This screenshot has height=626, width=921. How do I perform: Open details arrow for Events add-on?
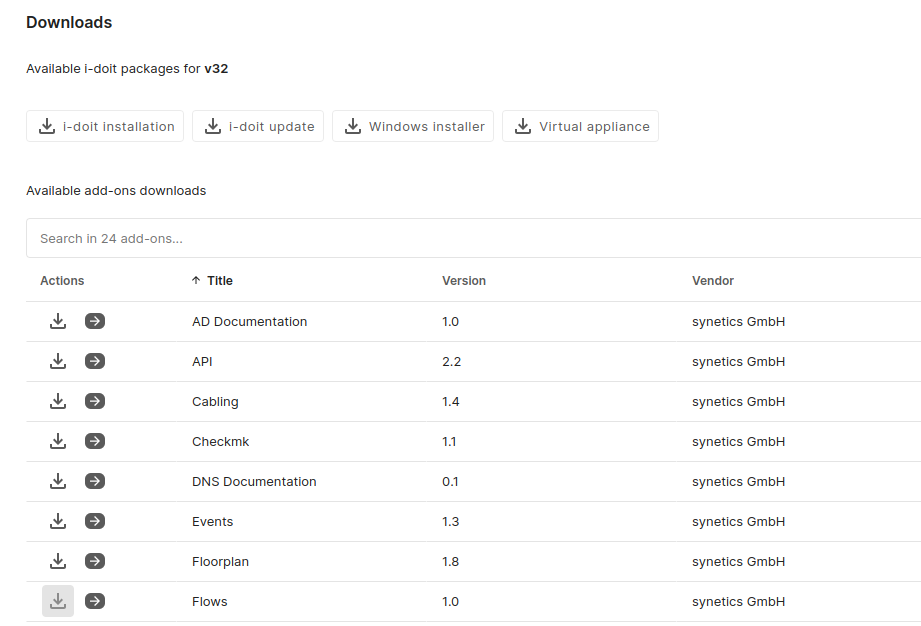[x=95, y=521]
